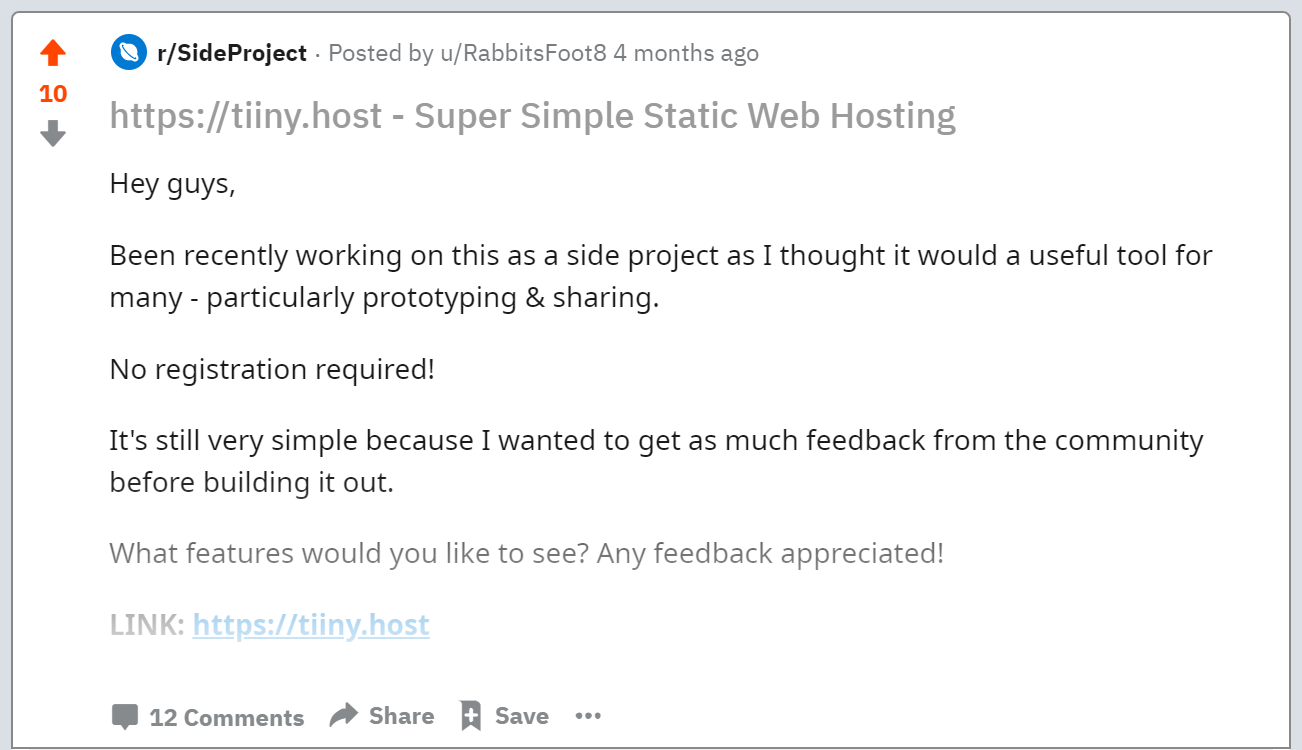This screenshot has width=1302, height=750.
Task: Click the r/SideProject subreddit avatar icon
Action: coord(129,52)
